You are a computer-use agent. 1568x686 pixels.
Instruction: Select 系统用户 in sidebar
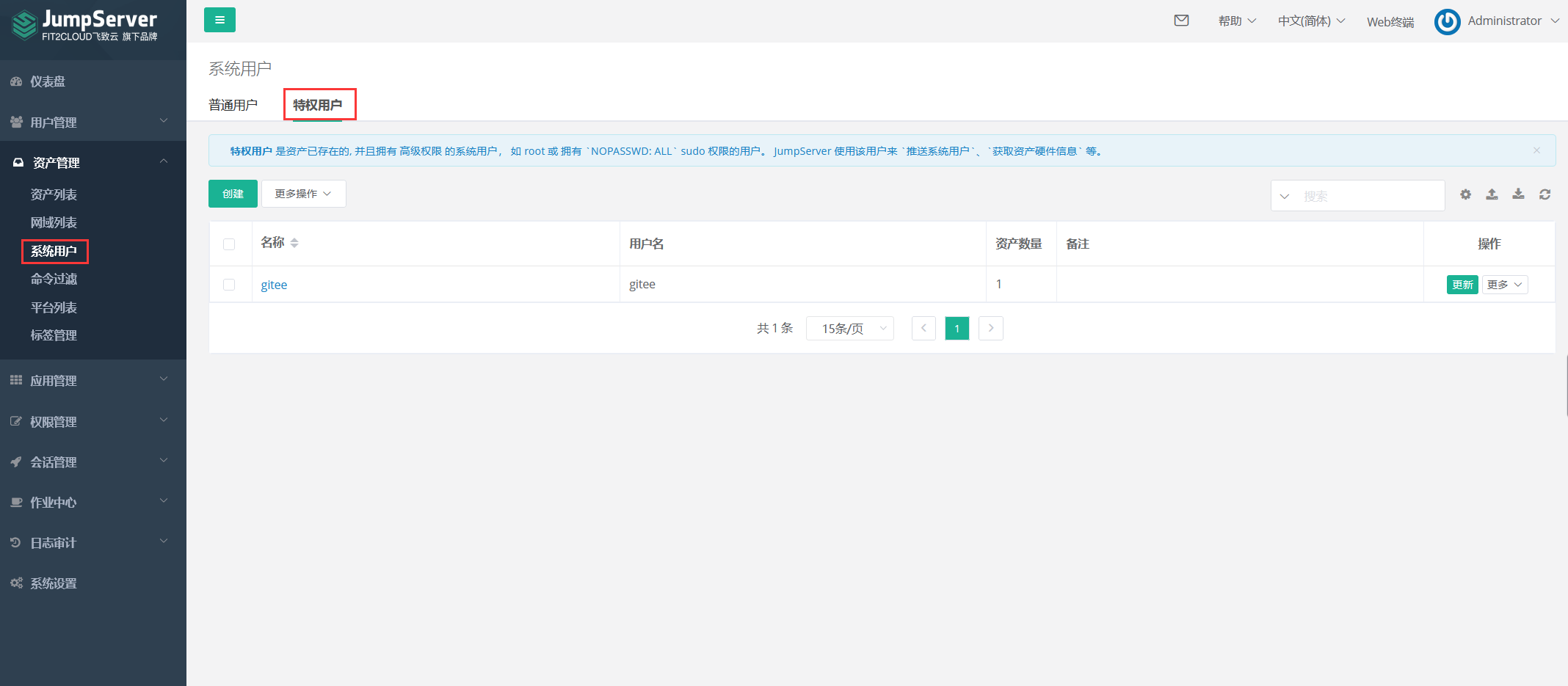click(x=54, y=251)
